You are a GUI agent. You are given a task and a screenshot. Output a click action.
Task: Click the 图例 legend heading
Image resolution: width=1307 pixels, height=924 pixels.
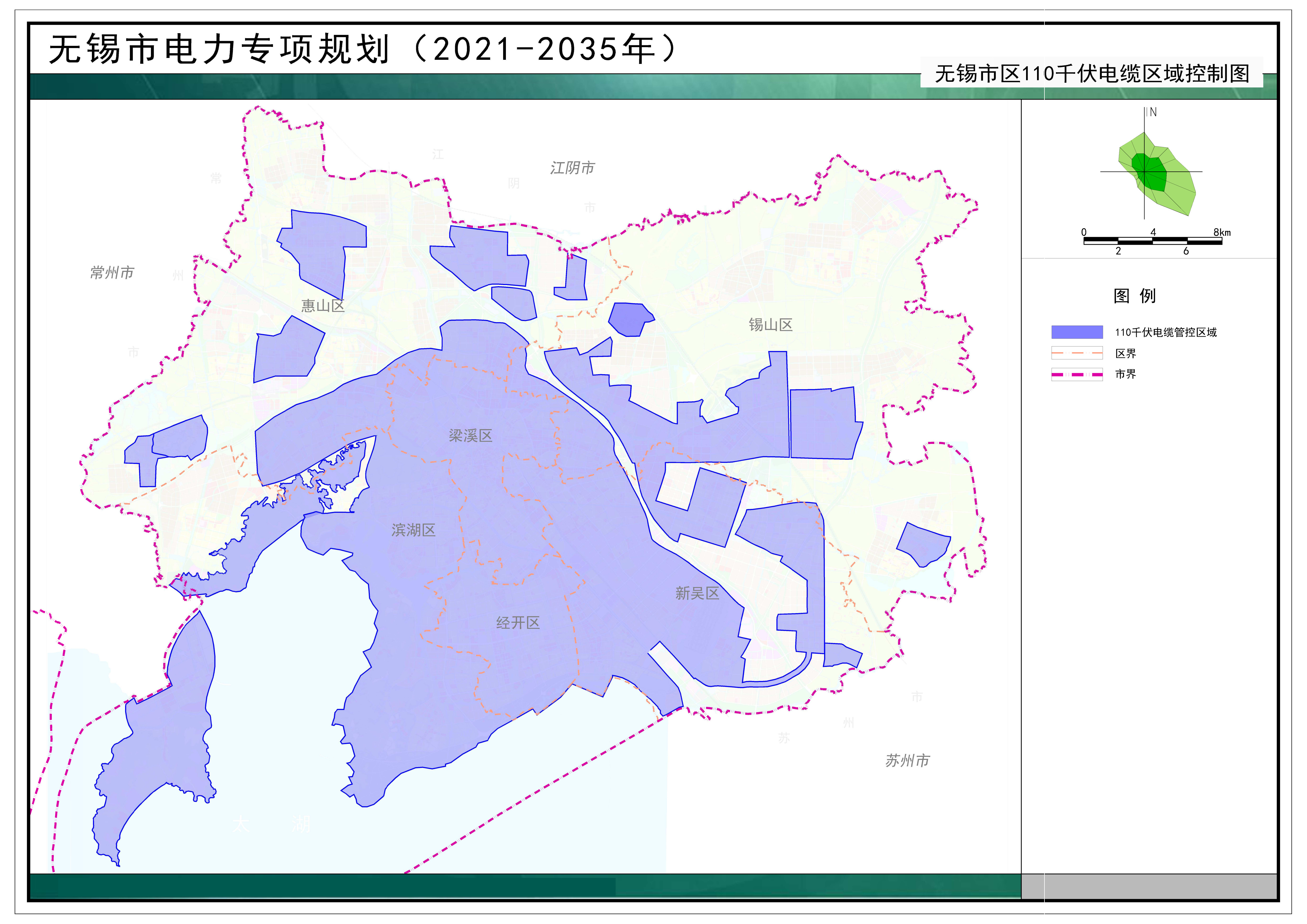(1134, 296)
